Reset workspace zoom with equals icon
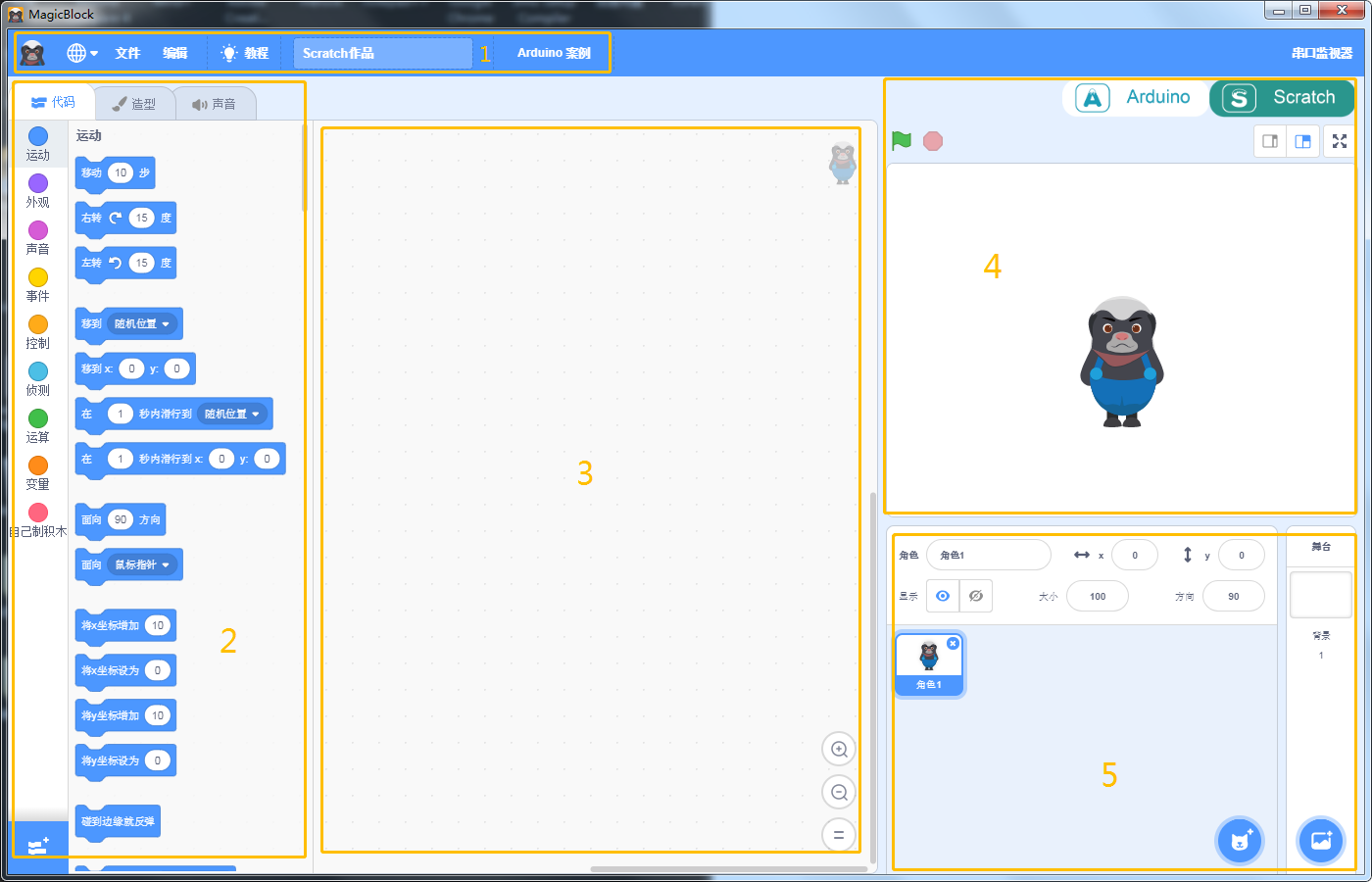Image resolution: width=1372 pixels, height=882 pixels. tap(839, 835)
